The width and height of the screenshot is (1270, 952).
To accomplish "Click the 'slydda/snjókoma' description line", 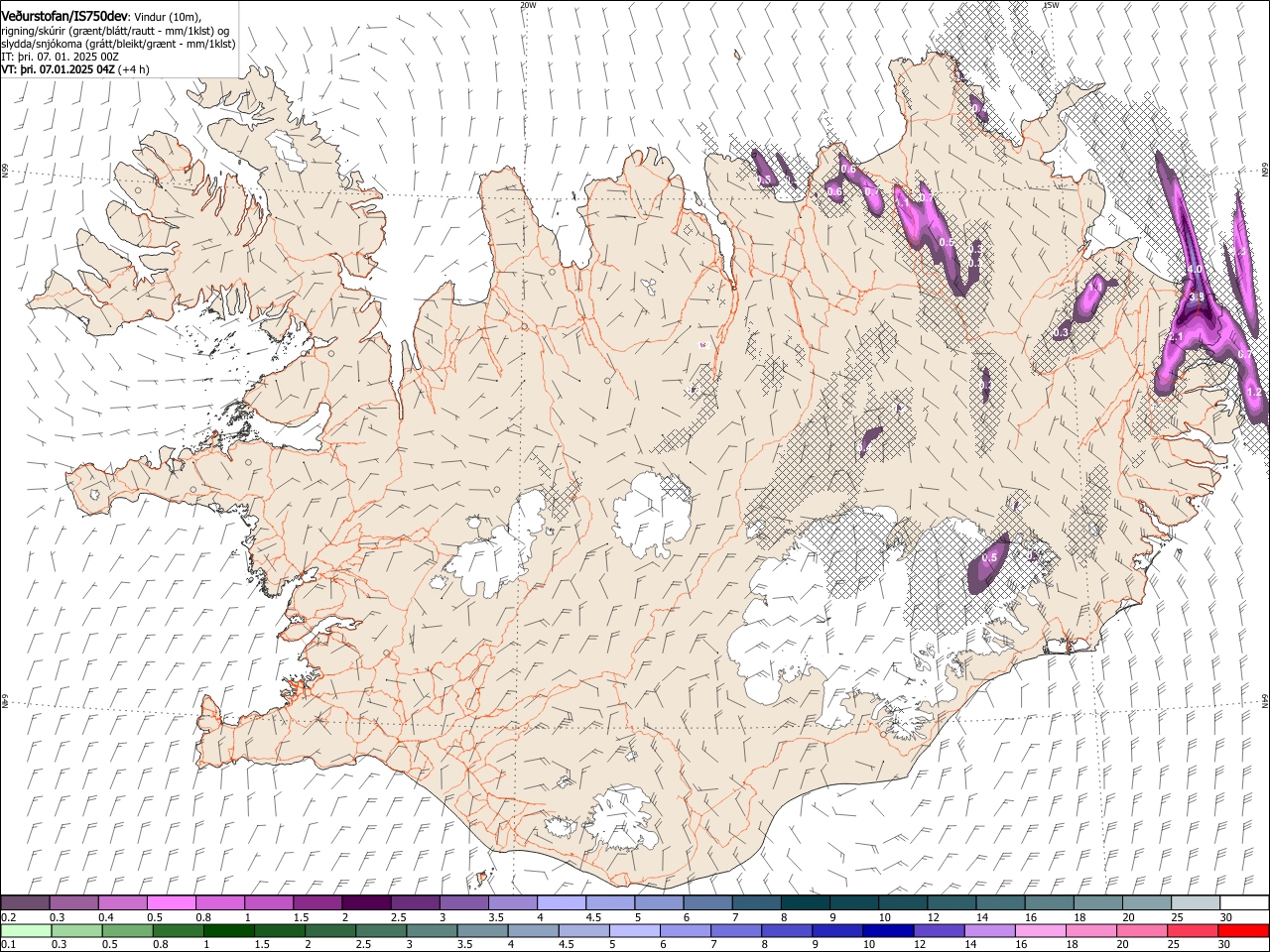I will click(x=118, y=44).
